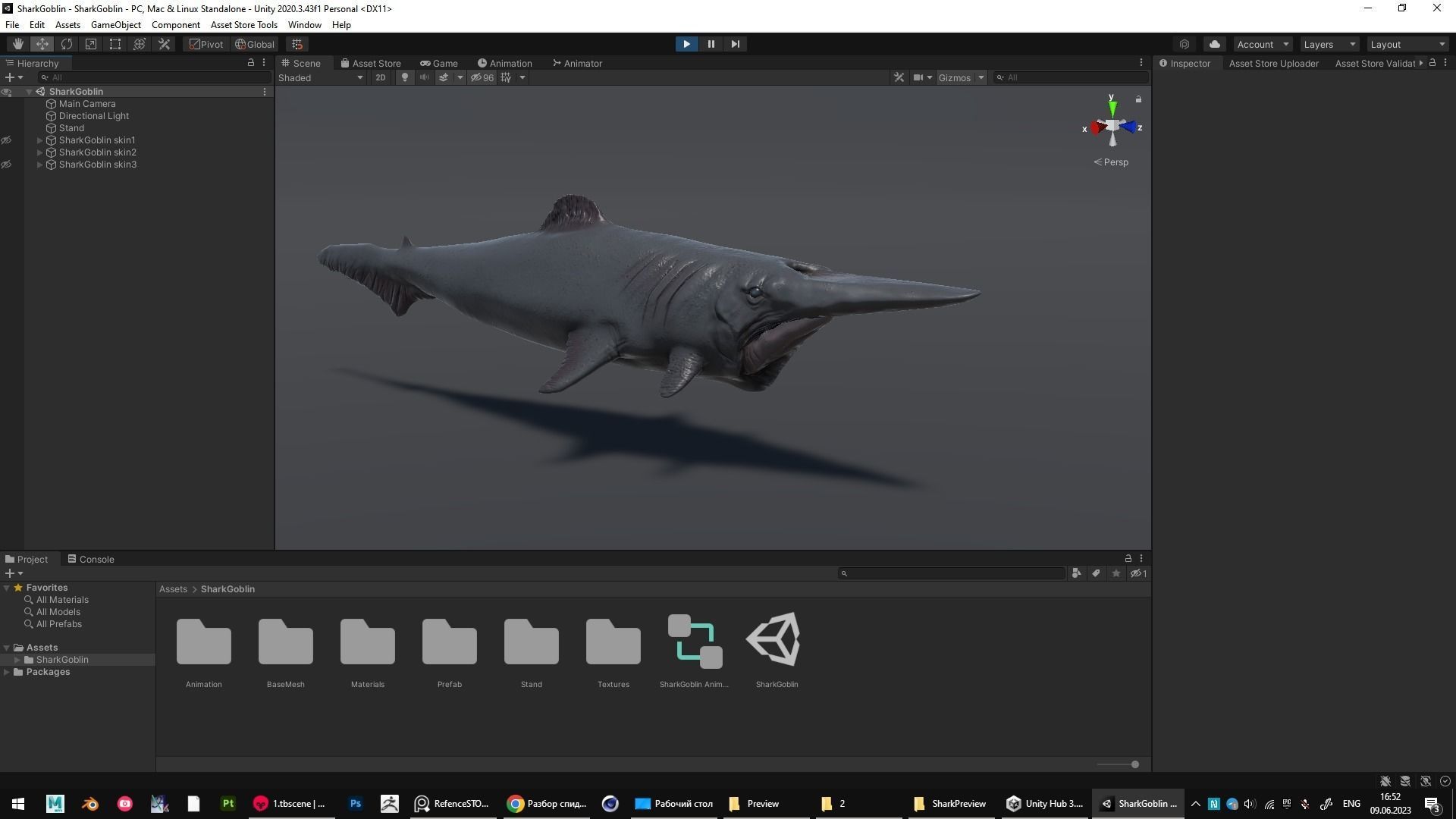The height and width of the screenshot is (819, 1456).
Task: Toggle scene lighting bulb
Action: point(405,77)
